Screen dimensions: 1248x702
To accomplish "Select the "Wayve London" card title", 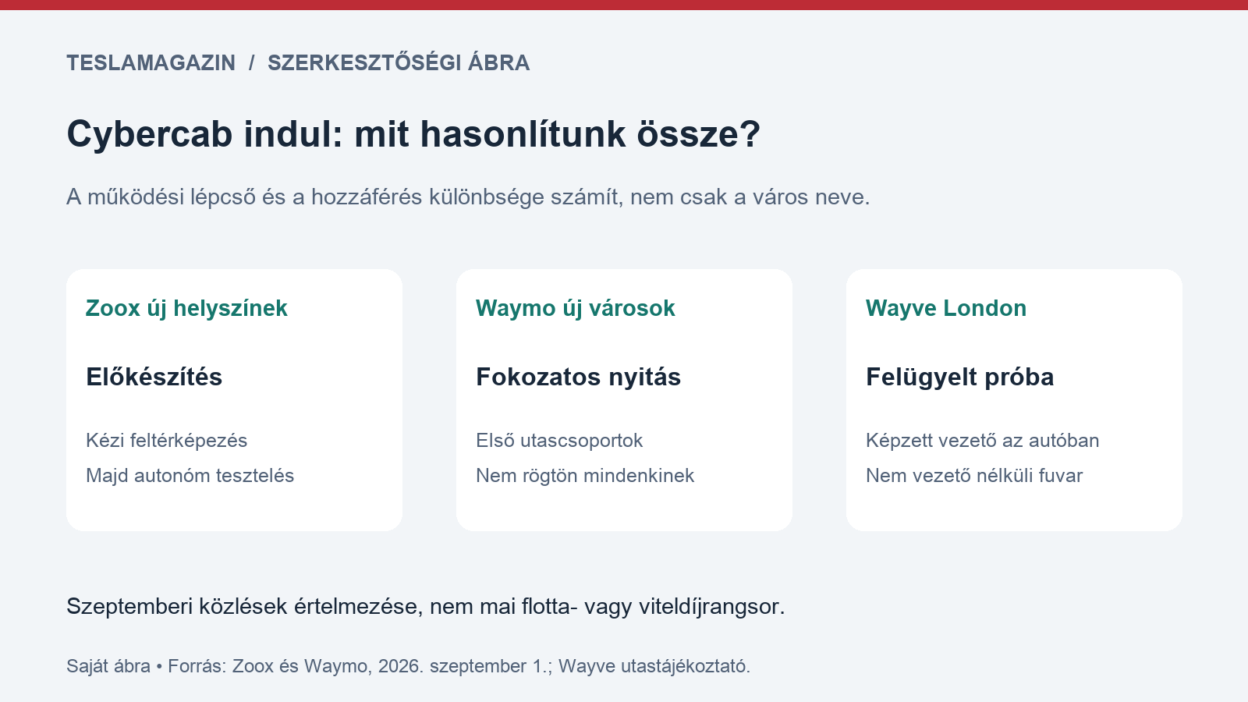I will 946,308.
